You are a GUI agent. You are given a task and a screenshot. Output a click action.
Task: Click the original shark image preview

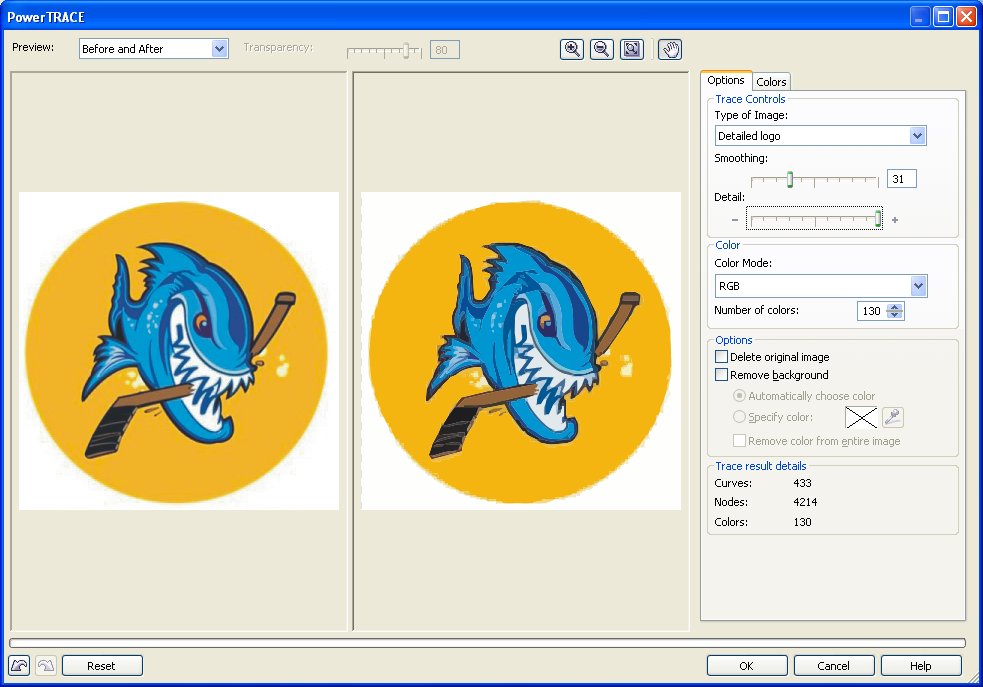(x=179, y=351)
